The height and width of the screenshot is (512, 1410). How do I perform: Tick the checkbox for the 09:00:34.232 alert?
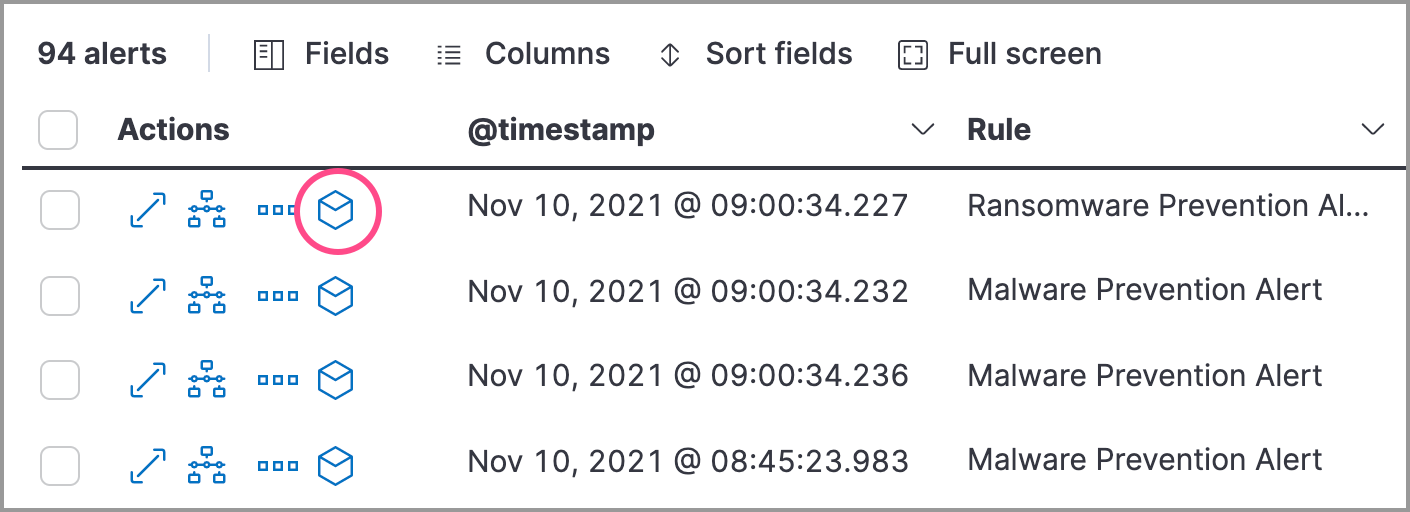59,296
